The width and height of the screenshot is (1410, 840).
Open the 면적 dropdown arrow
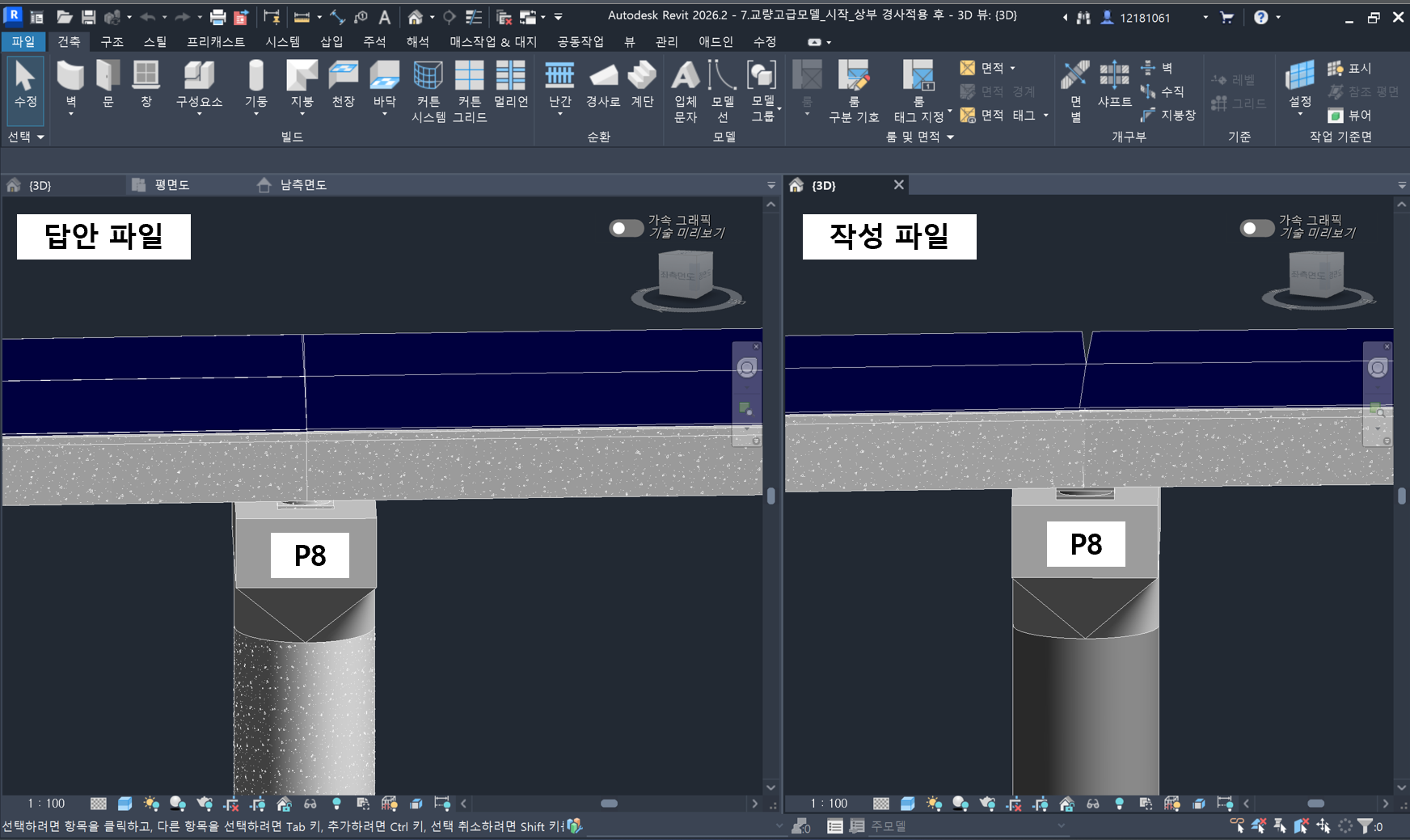click(x=1012, y=68)
